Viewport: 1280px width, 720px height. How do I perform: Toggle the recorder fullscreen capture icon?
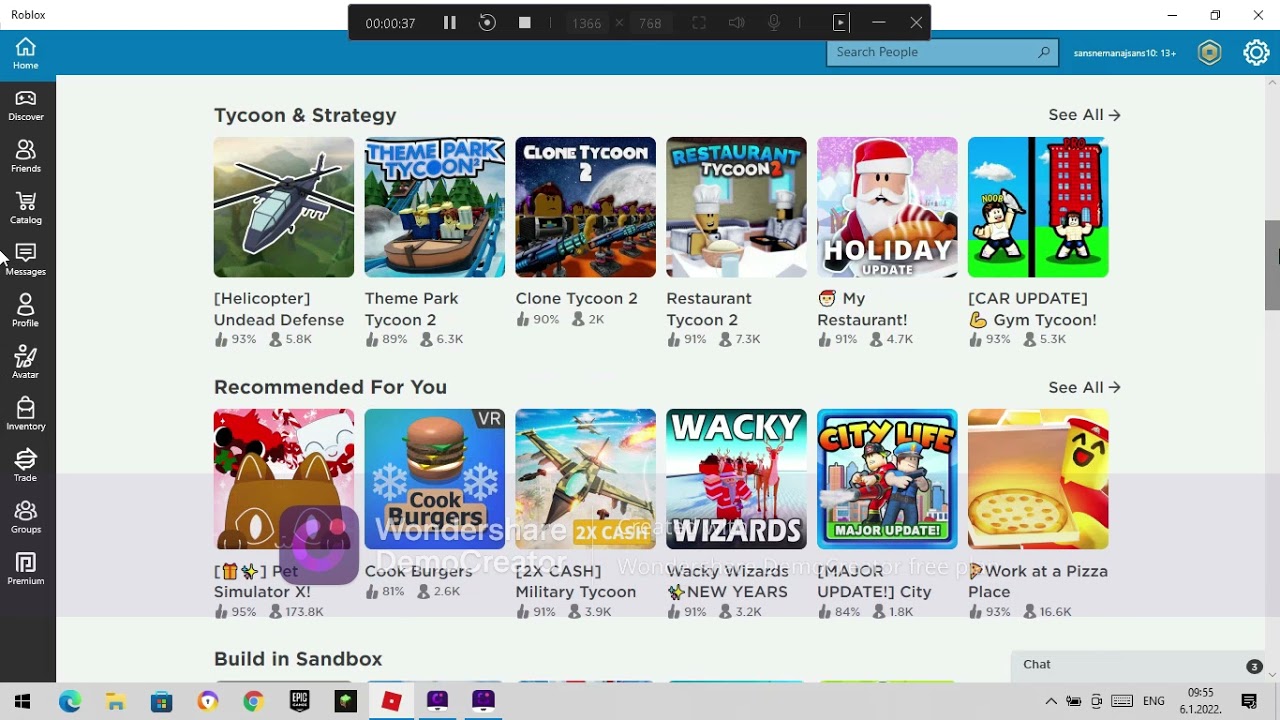pos(699,23)
